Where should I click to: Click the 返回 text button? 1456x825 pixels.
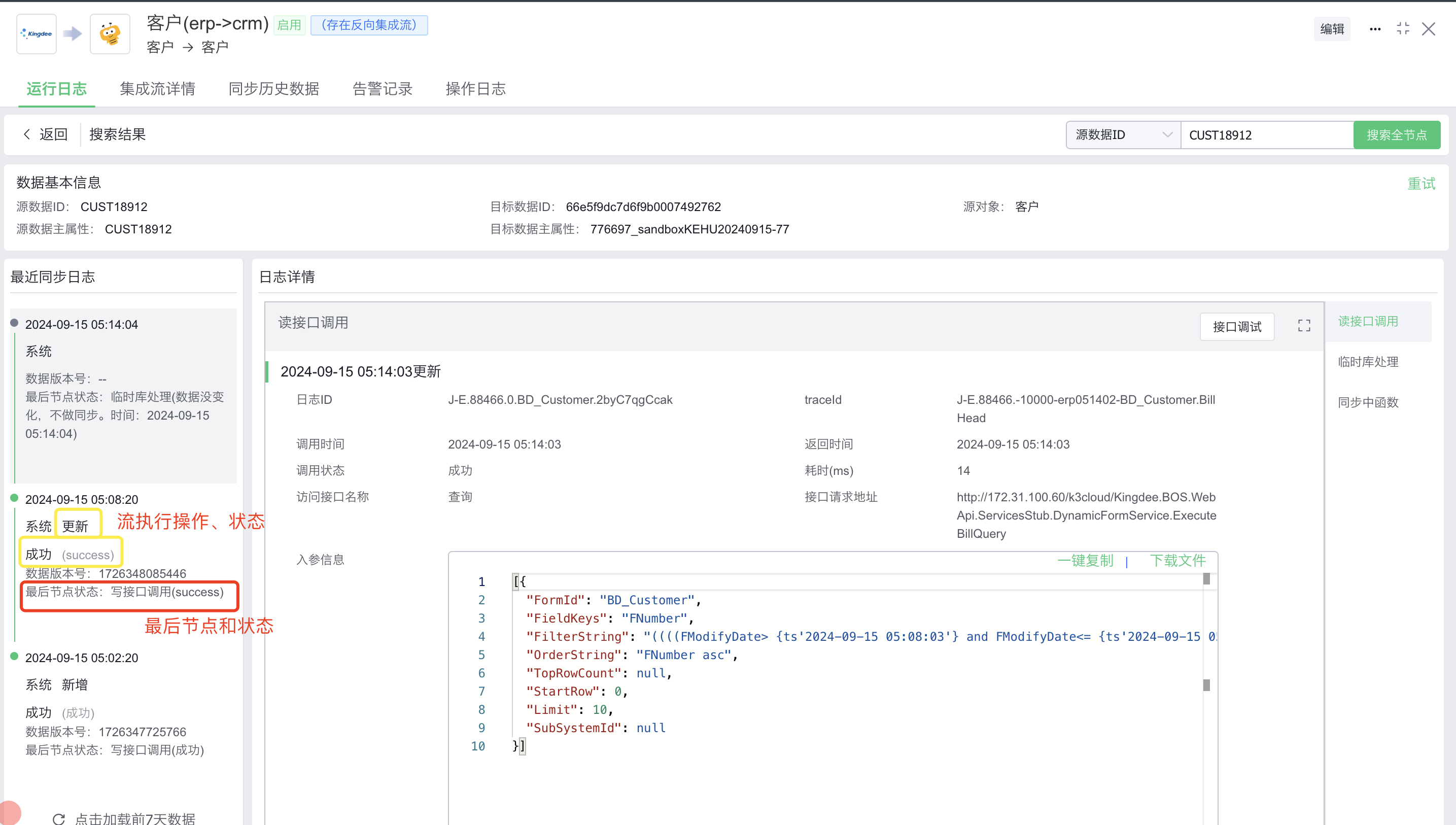(x=54, y=134)
